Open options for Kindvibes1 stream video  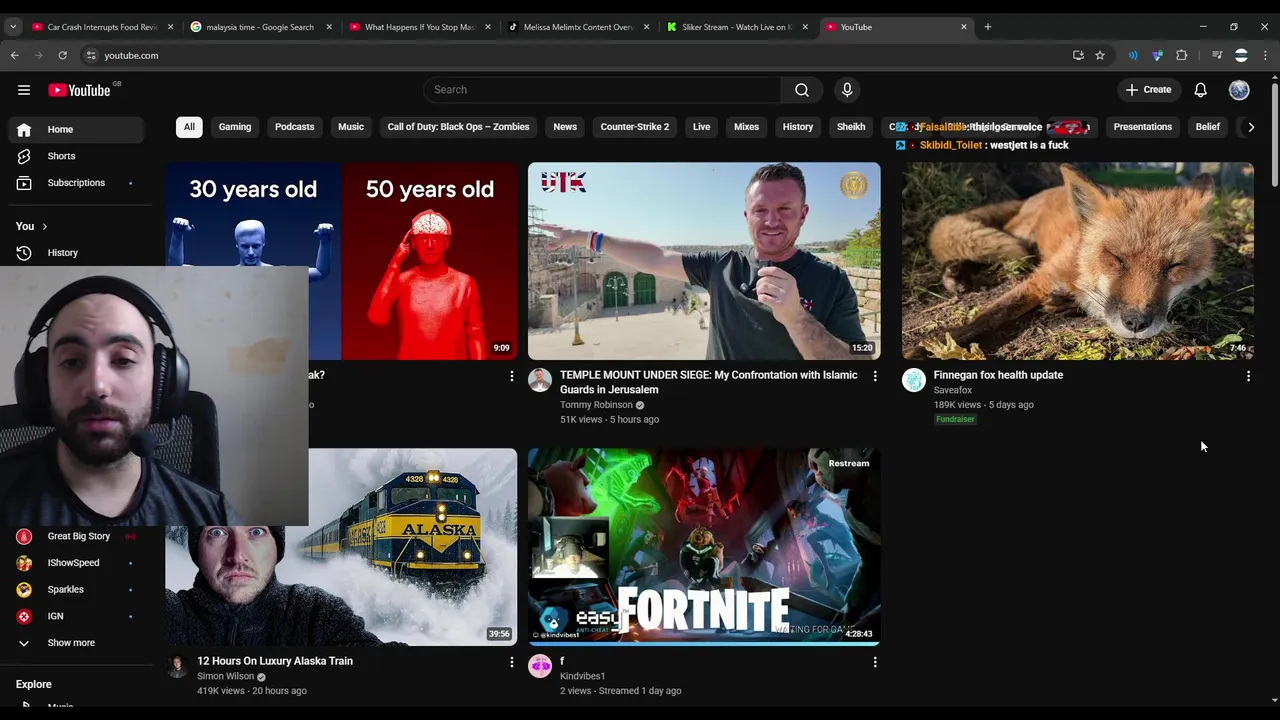[875, 662]
